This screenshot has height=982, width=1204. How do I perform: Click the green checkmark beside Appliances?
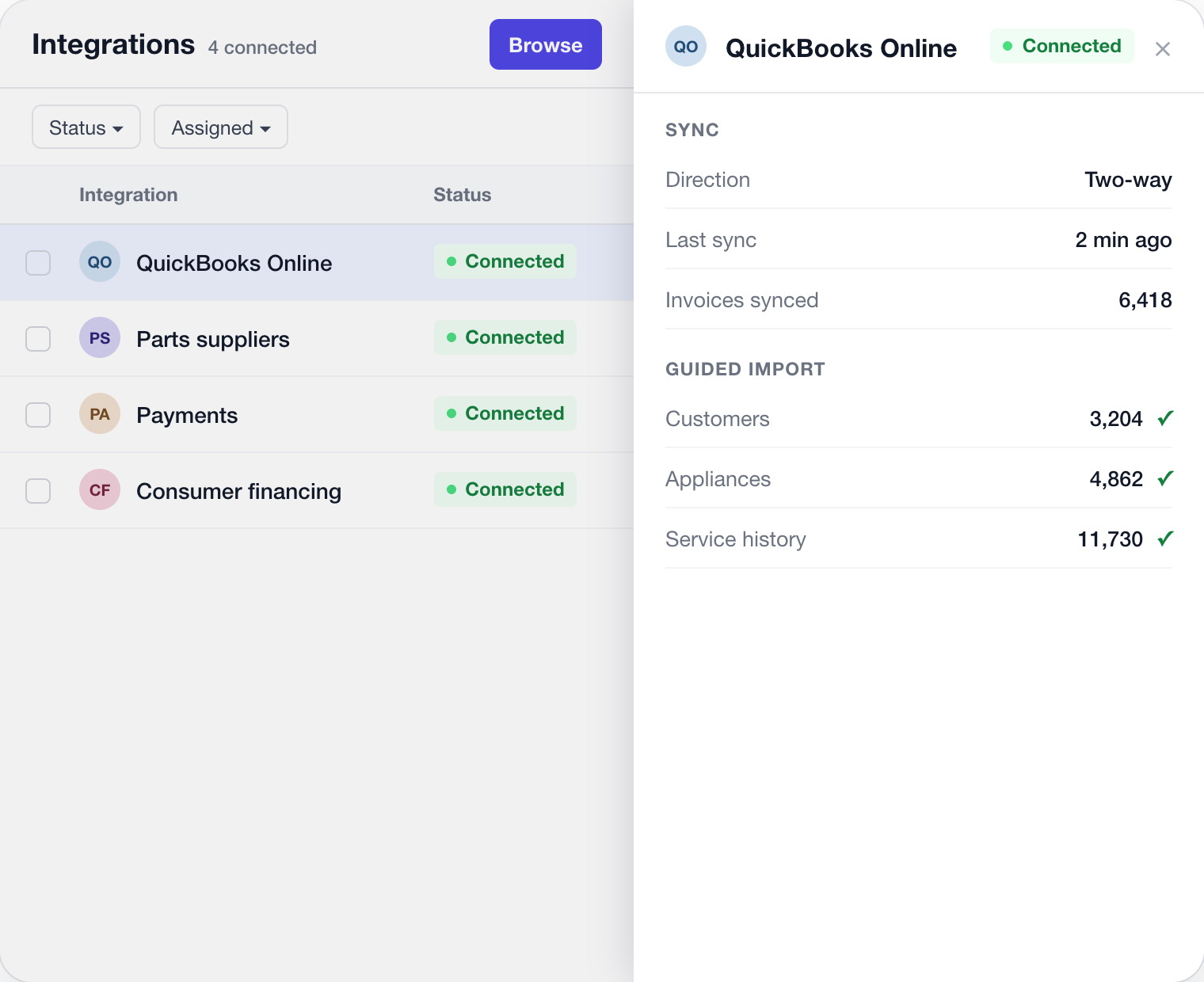point(1165,478)
